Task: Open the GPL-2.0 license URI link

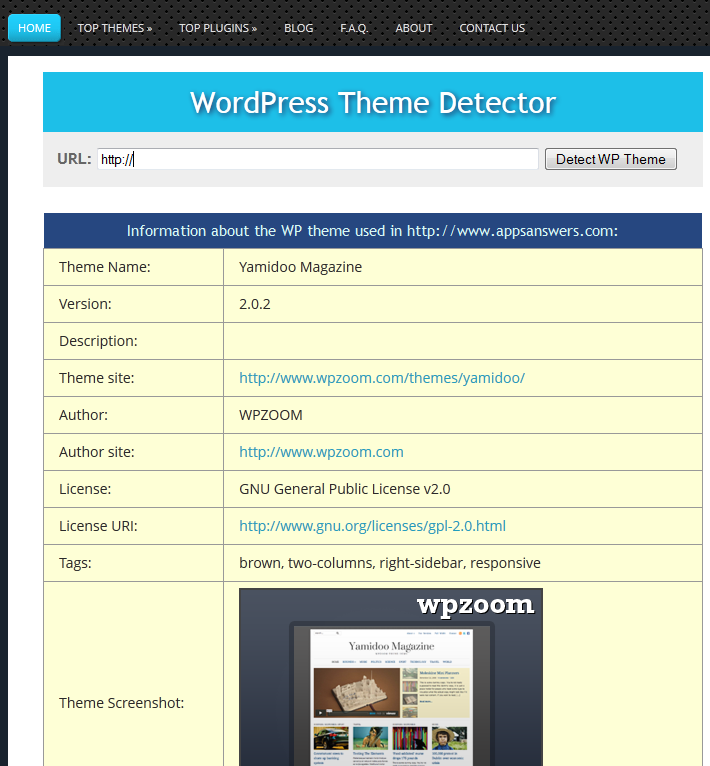Action: click(372, 526)
